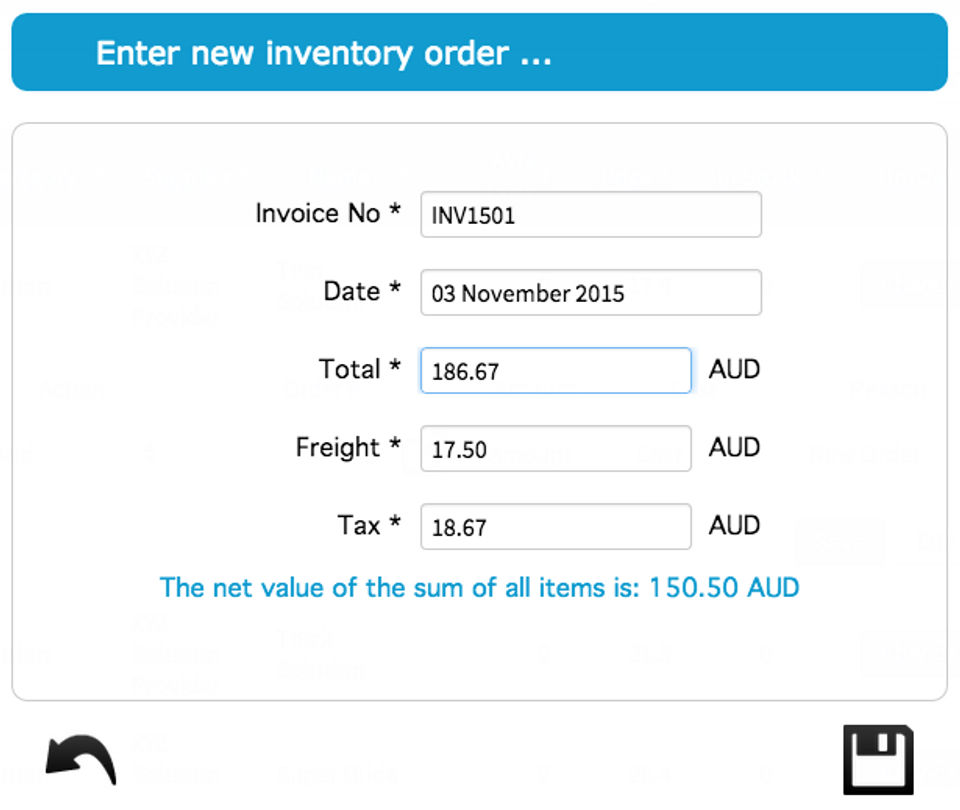Click the "Tax" label text
The height and width of the screenshot is (810, 960).
(x=358, y=526)
